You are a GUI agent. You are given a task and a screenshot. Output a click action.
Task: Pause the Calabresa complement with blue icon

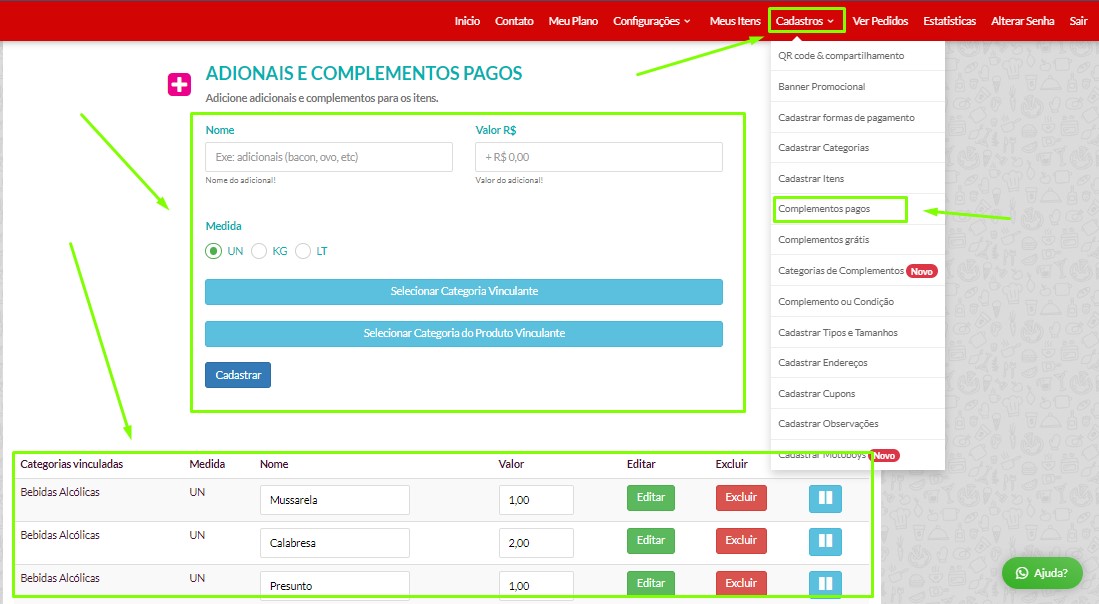point(825,541)
